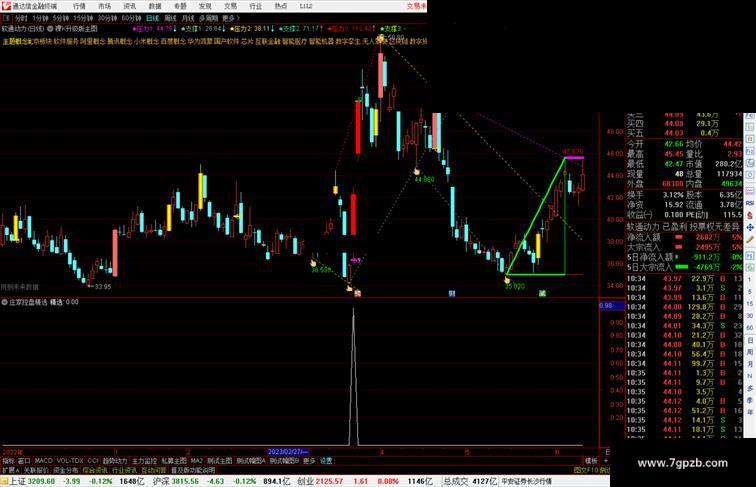The image size is (756, 487).
Task: Select 日 period in right sidebar
Action: tap(750, 340)
